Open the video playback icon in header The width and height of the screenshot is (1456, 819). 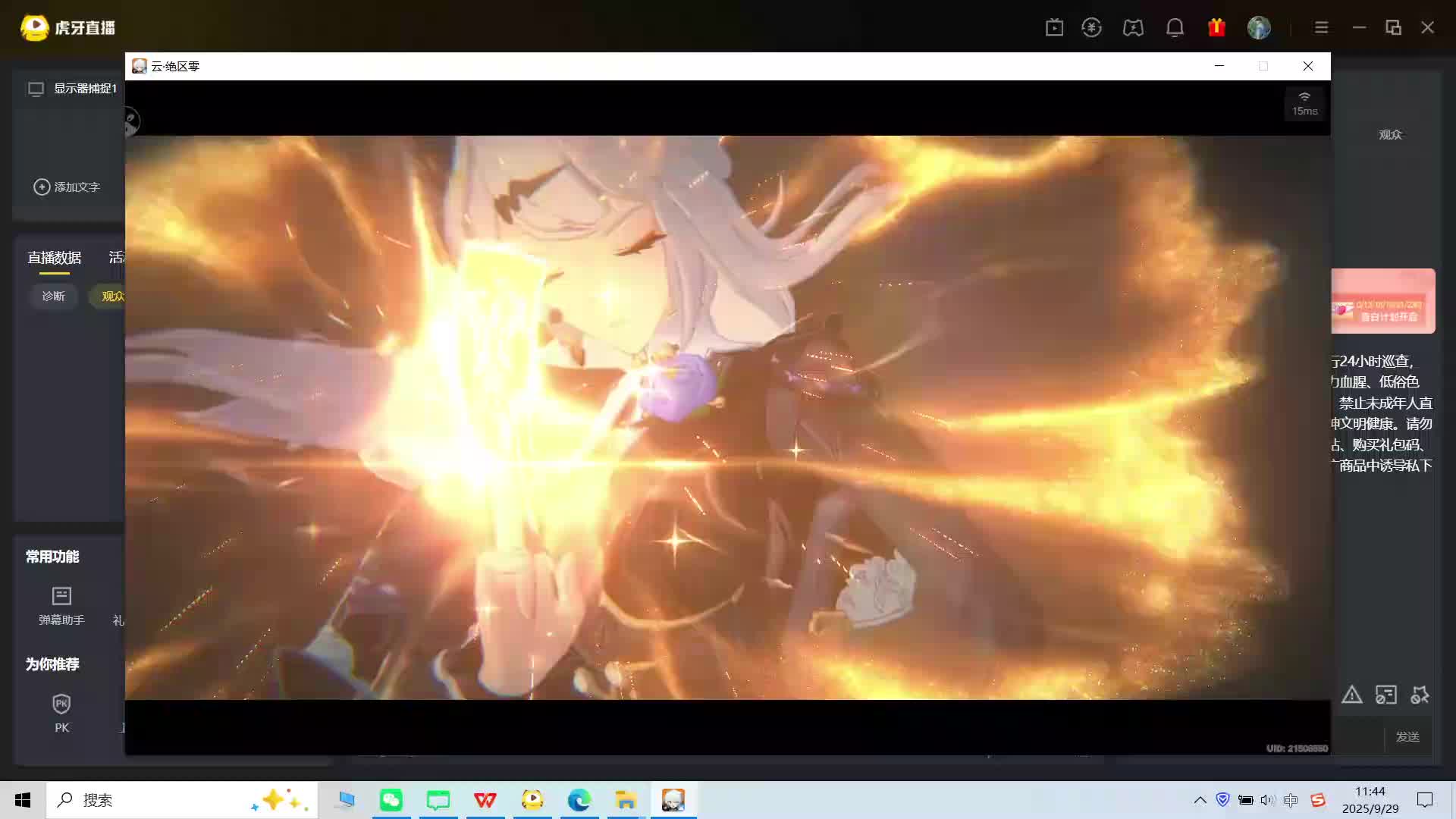pos(1054,27)
